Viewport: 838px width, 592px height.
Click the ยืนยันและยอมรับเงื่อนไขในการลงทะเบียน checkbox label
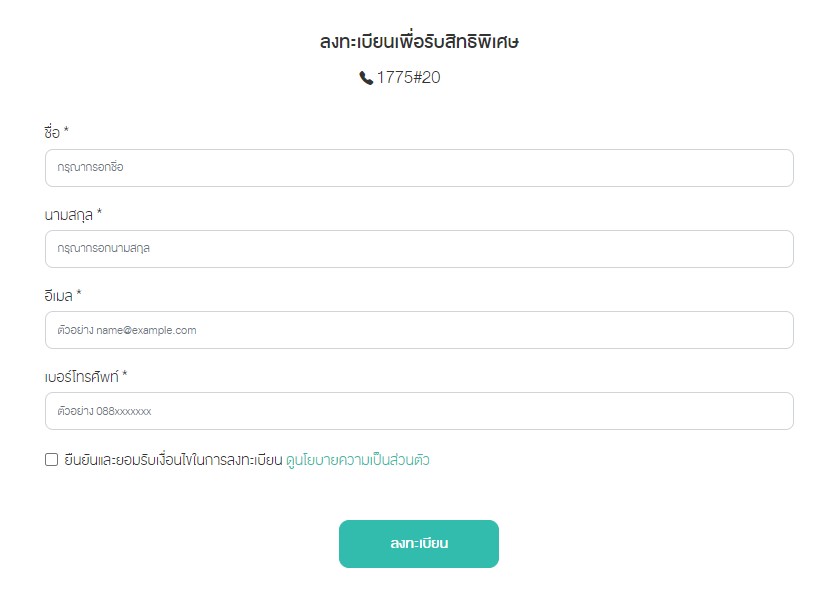point(173,460)
